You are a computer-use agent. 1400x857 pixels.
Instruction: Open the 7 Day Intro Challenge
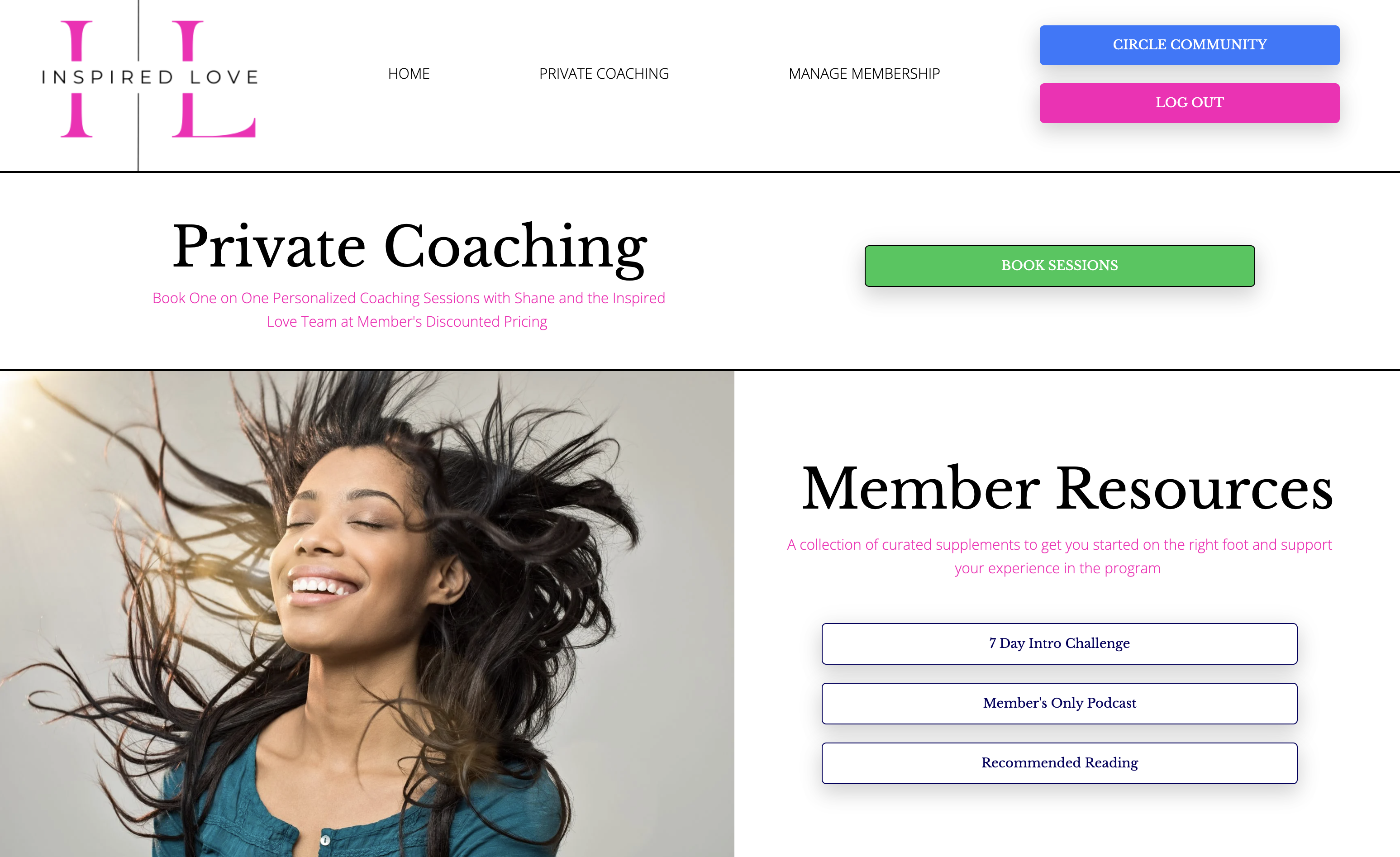(1059, 643)
